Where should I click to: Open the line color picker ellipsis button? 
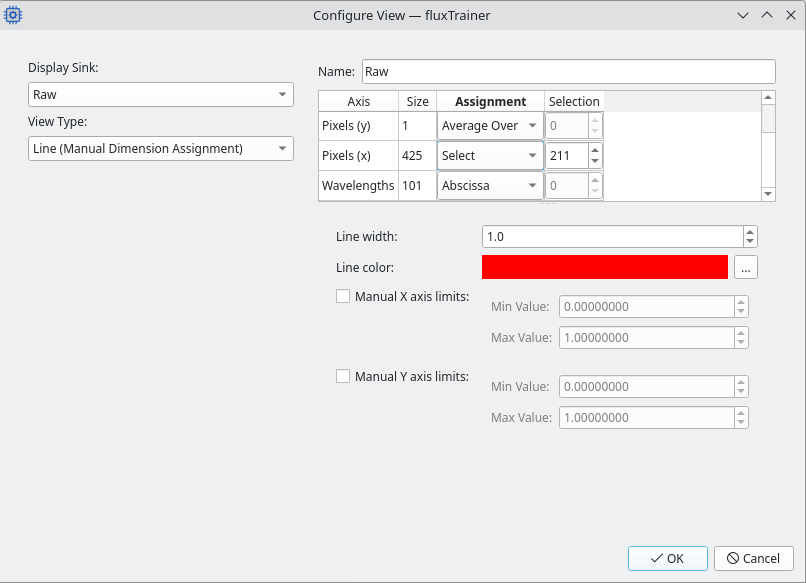point(745,267)
